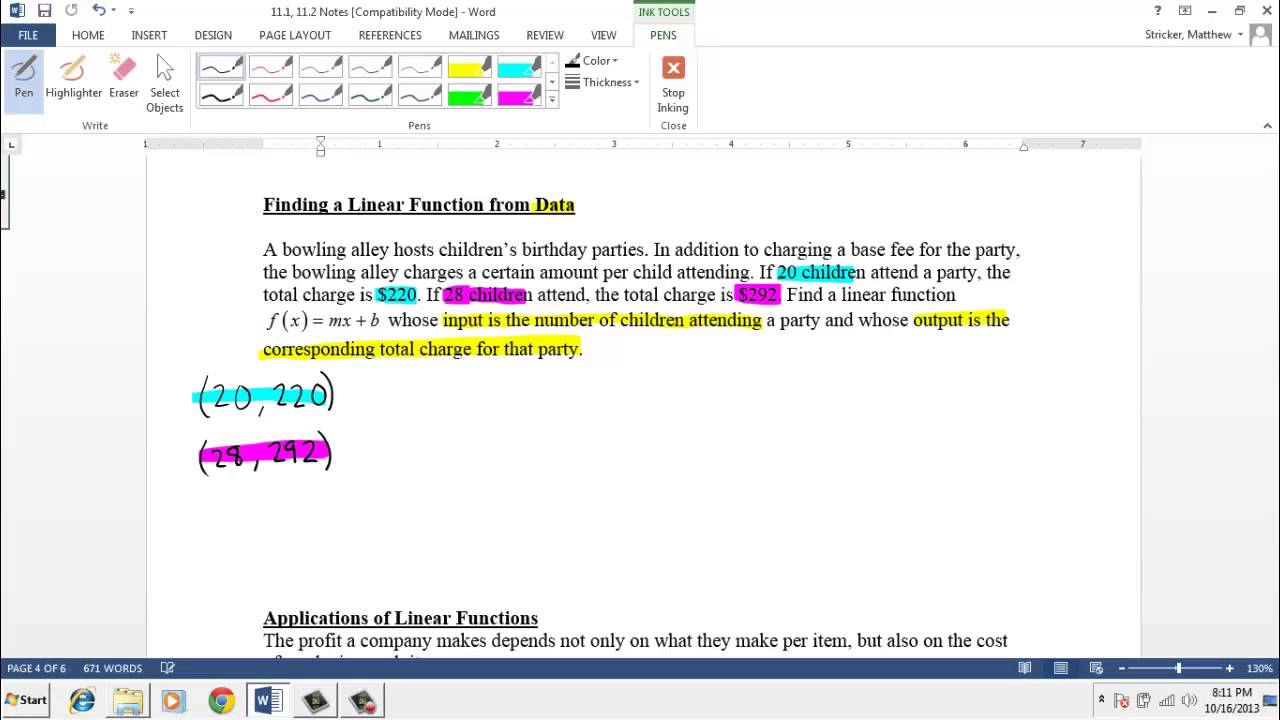Open Ribbon Display Options
This screenshot has height=720, width=1280.
(1185, 11)
